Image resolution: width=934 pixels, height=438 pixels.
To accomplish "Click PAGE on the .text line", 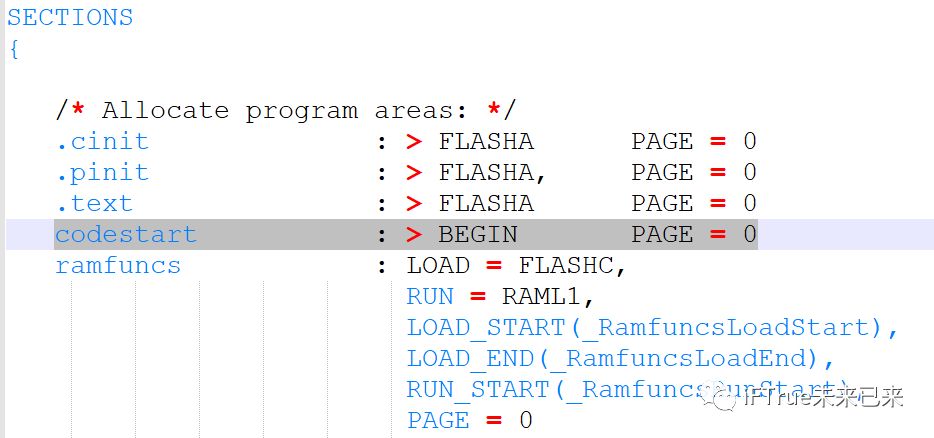I will [662, 204].
